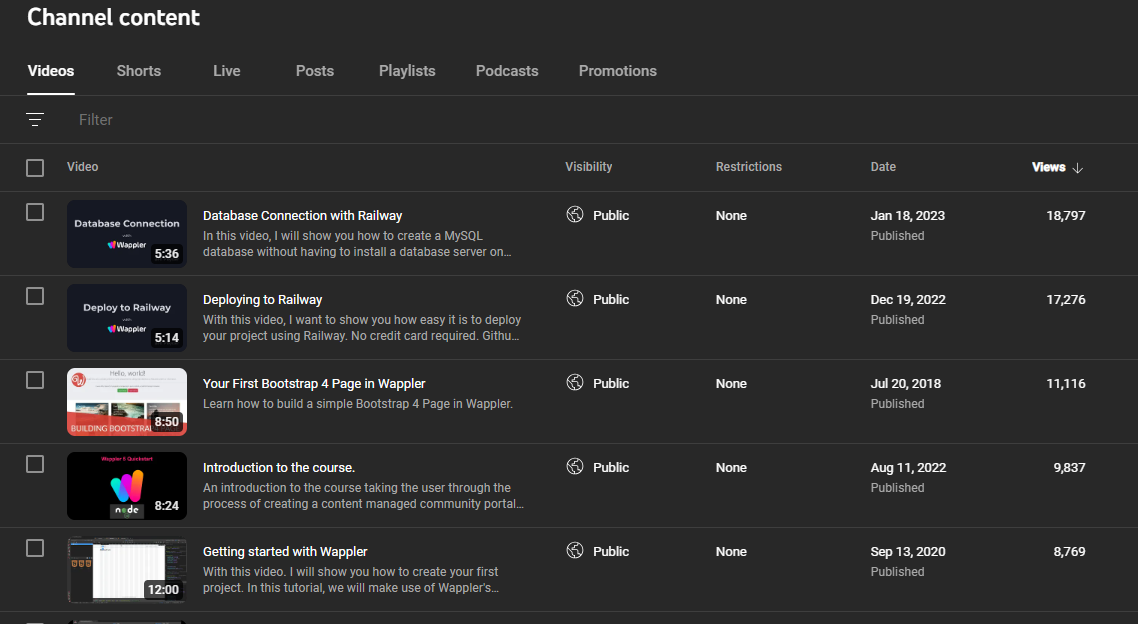Screen dimensions: 1138x624
Task: Open video title Getting started with Wappler
Action: 285,552
